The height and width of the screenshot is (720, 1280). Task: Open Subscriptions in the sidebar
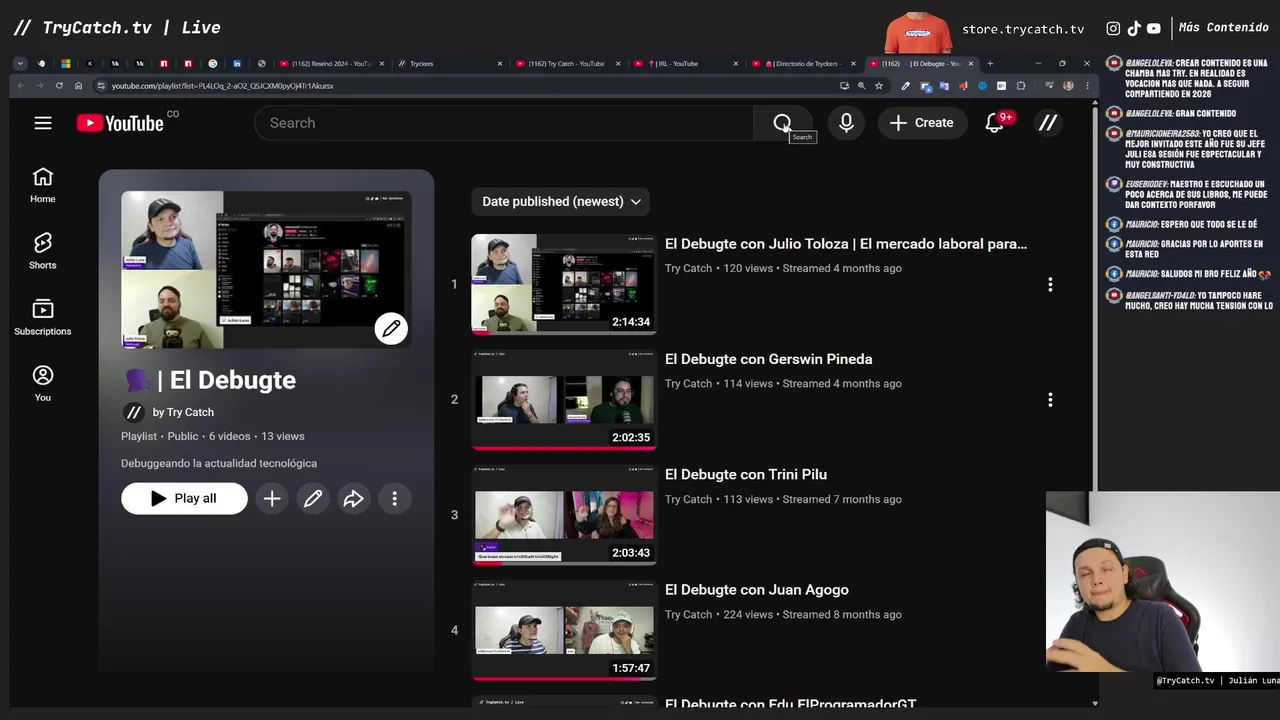42,317
